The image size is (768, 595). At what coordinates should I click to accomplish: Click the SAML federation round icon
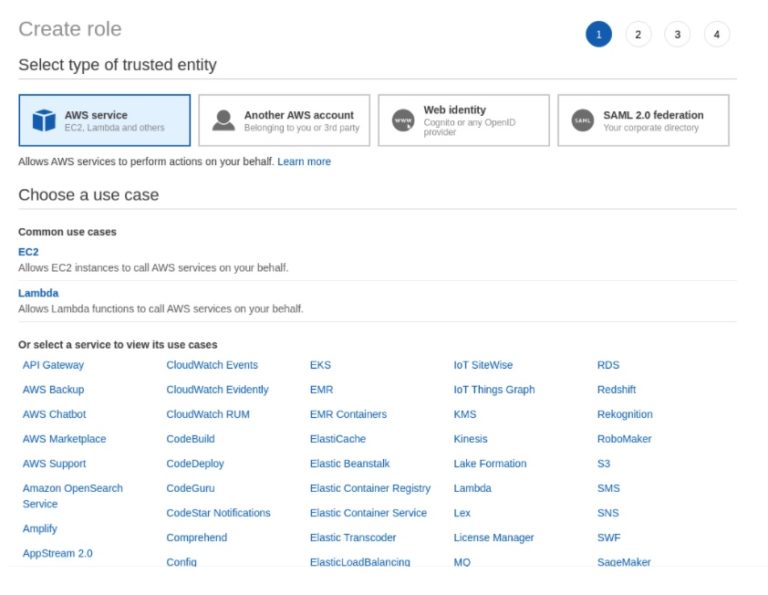582,120
